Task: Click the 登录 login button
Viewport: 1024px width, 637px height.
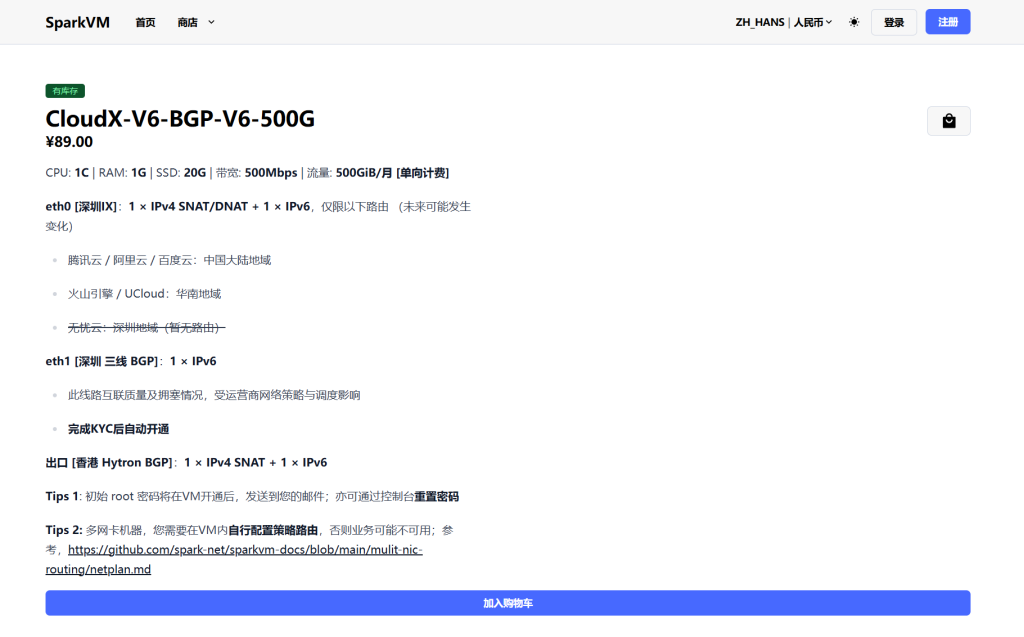Action: tap(893, 22)
